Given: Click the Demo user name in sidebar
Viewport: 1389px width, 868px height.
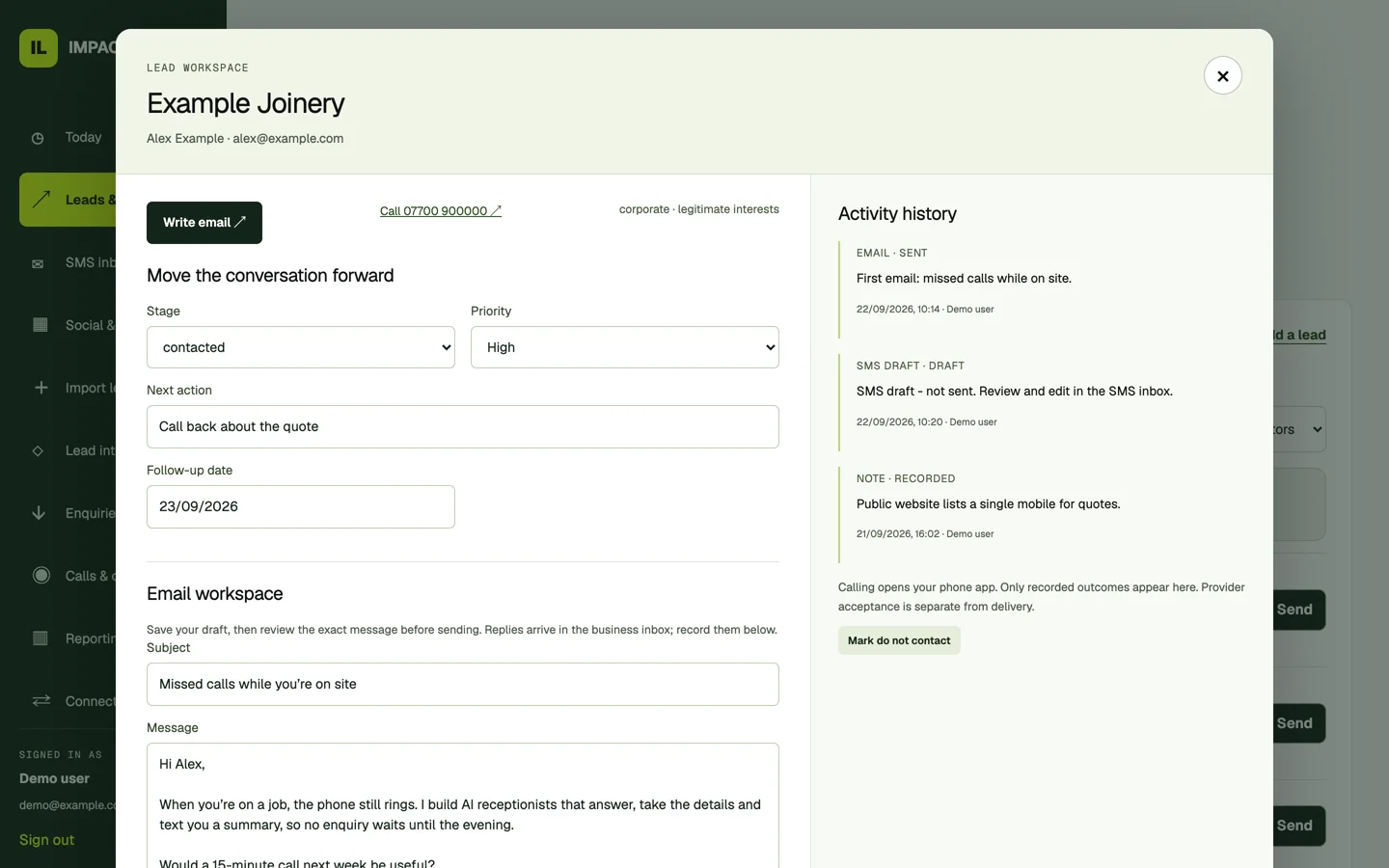Looking at the screenshot, I should click(54, 778).
